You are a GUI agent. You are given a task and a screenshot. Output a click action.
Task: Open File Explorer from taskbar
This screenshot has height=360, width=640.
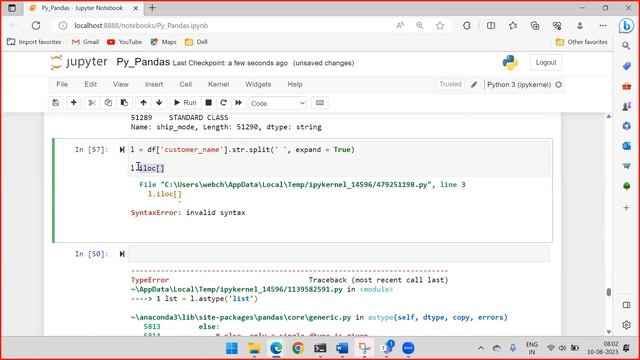point(254,348)
